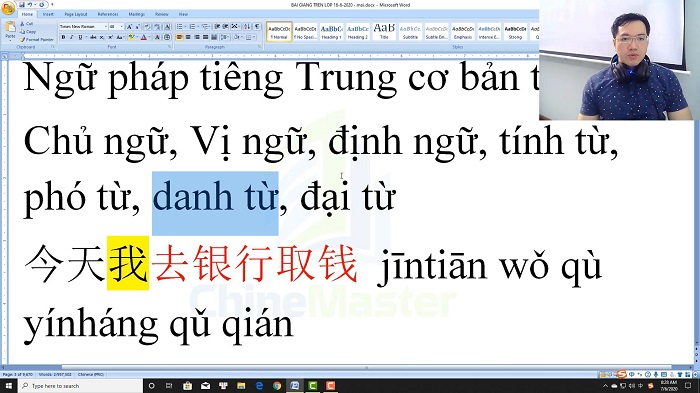
Task: Open the Mailings ribbon tab
Action: 137,14
